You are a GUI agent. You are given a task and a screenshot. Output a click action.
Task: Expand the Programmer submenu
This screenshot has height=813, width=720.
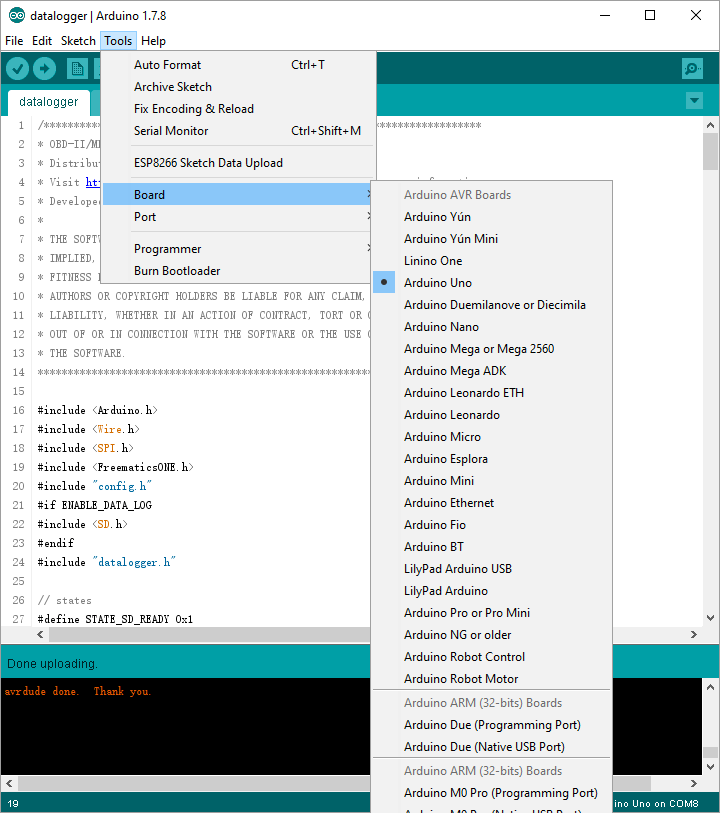tap(238, 249)
